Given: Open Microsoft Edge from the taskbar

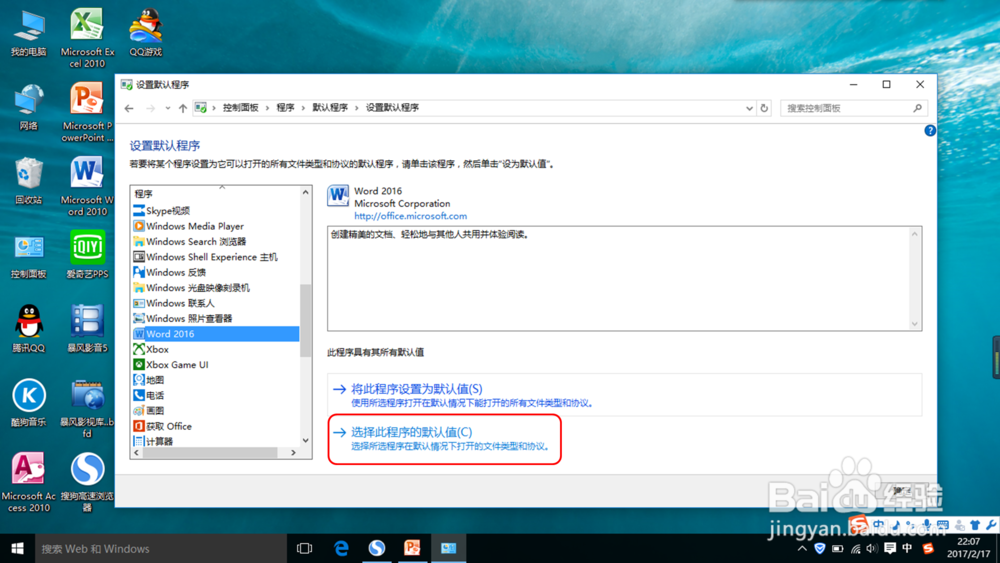Looking at the screenshot, I should (341, 548).
